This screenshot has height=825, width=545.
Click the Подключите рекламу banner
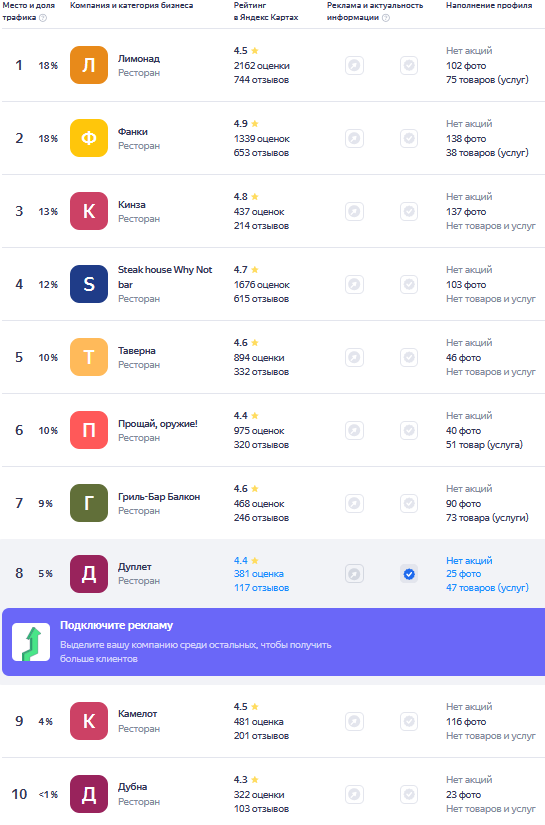(274, 642)
